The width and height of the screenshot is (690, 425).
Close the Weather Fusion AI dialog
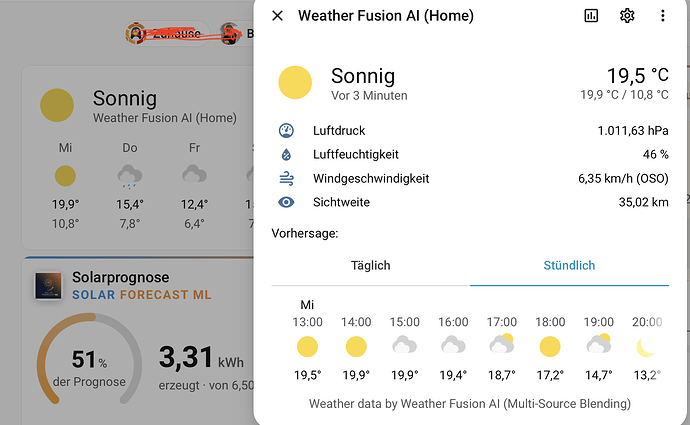click(278, 16)
